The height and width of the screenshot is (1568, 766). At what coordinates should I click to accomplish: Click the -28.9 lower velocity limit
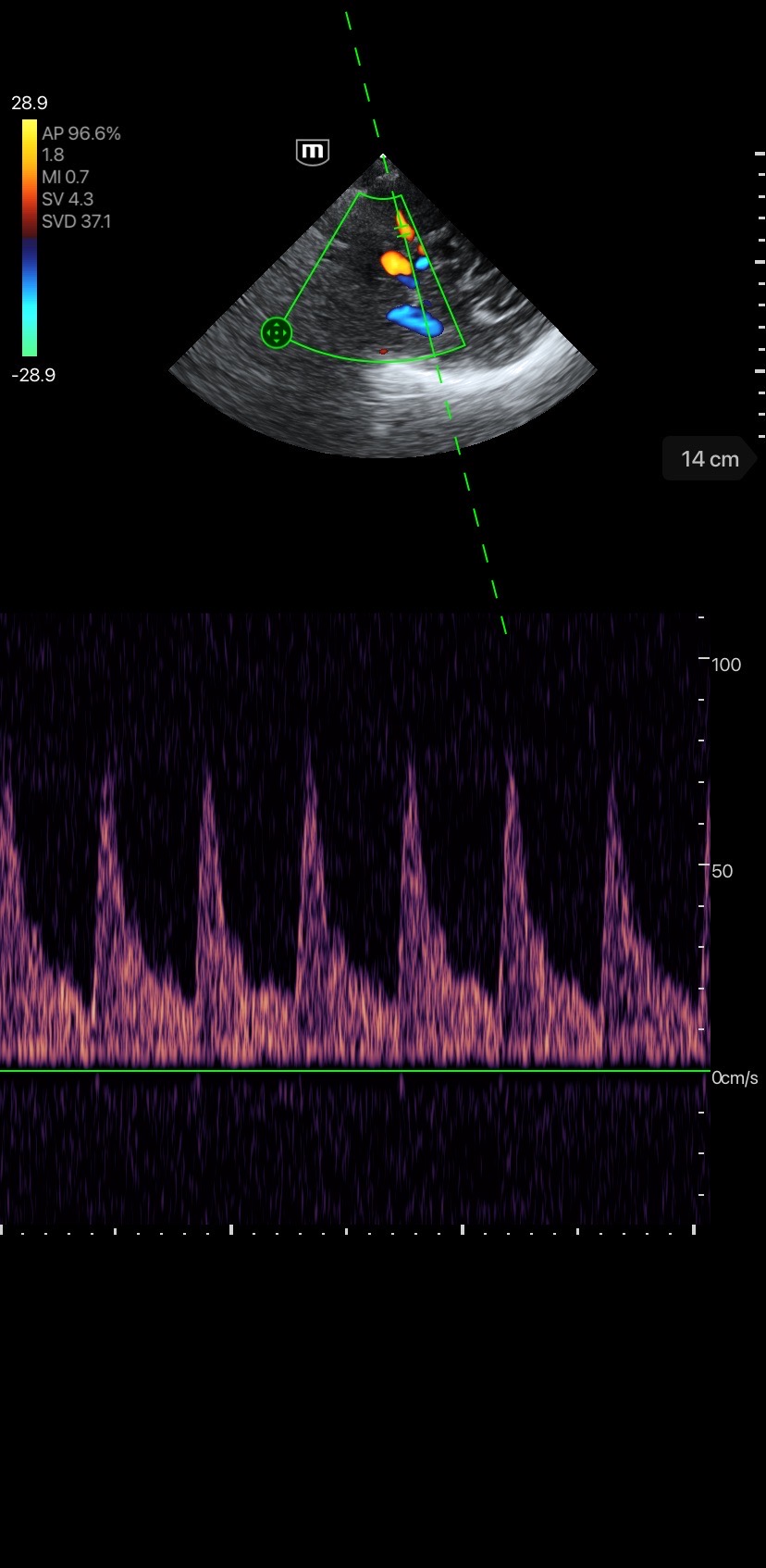click(33, 375)
